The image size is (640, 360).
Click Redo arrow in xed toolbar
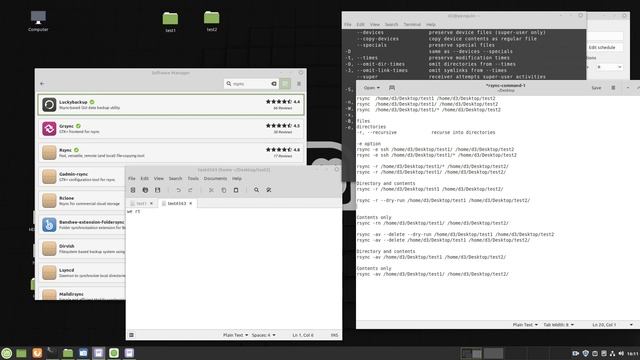pyautogui.click(x=190, y=190)
